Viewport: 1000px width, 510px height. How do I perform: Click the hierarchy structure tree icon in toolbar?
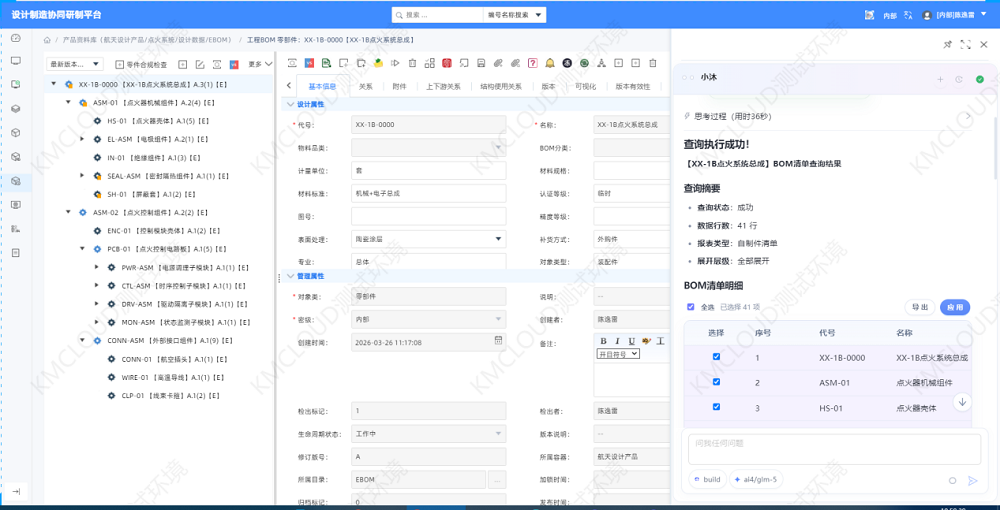point(601,62)
